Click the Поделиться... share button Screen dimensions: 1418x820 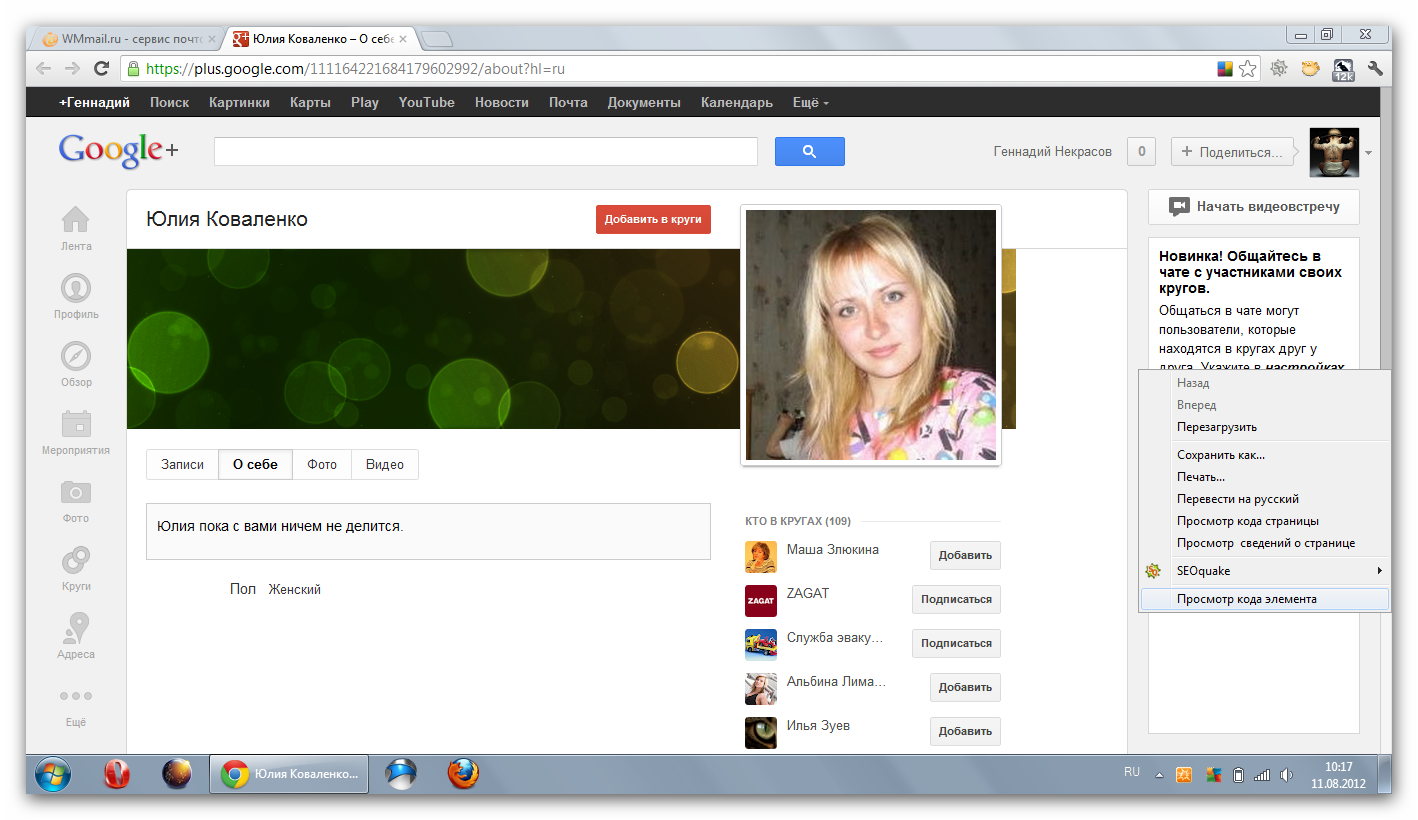[x=1233, y=152]
